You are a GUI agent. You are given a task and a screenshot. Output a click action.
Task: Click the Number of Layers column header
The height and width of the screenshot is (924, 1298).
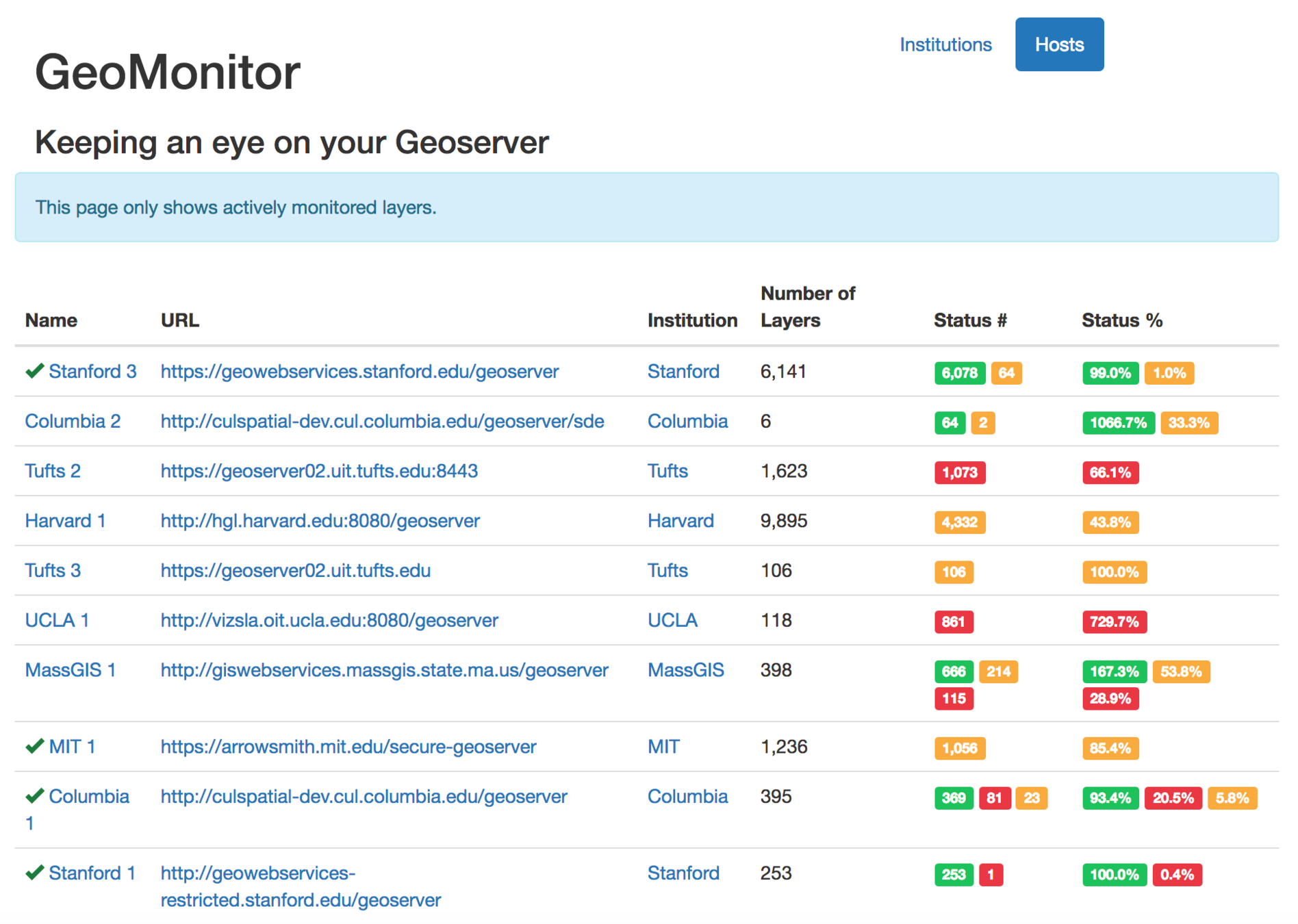tap(808, 307)
